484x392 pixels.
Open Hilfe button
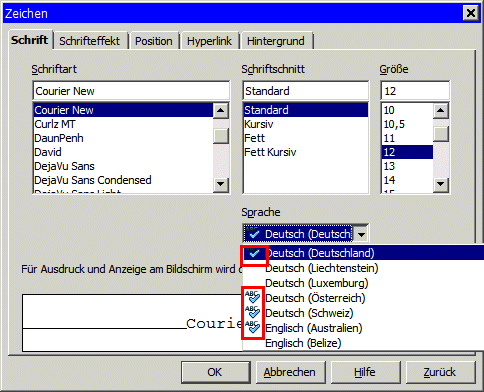365,372
